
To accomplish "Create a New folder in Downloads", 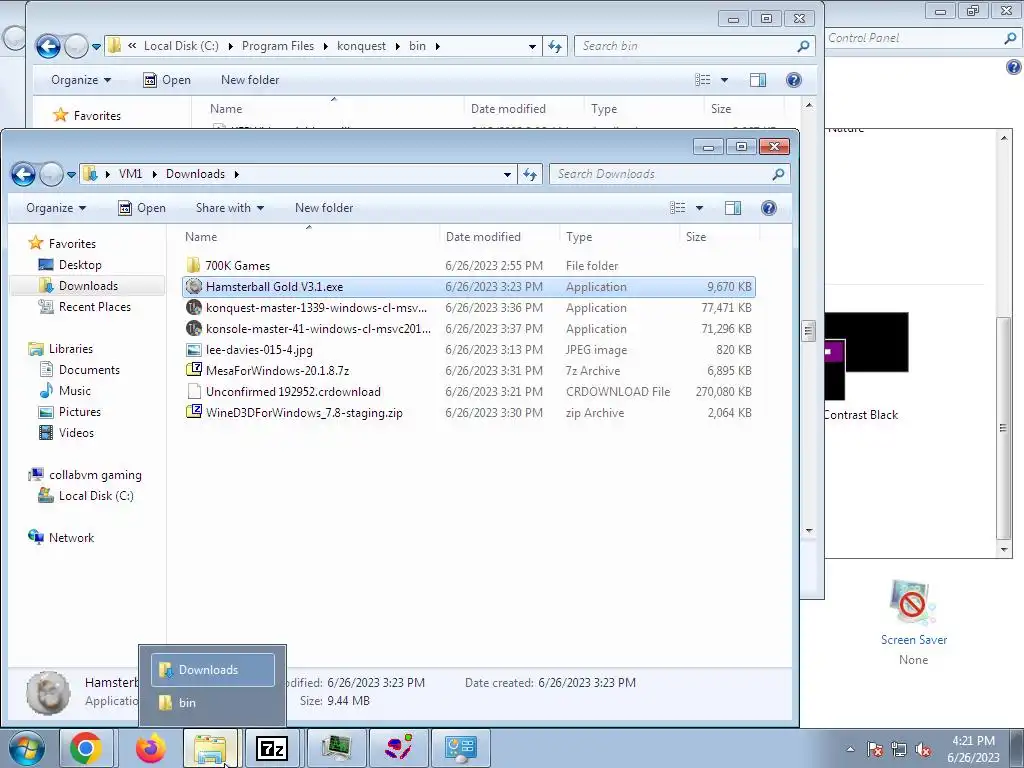I will click(324, 208).
